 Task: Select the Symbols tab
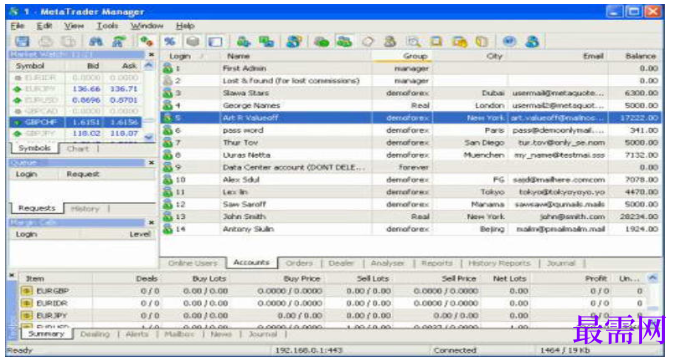point(35,148)
